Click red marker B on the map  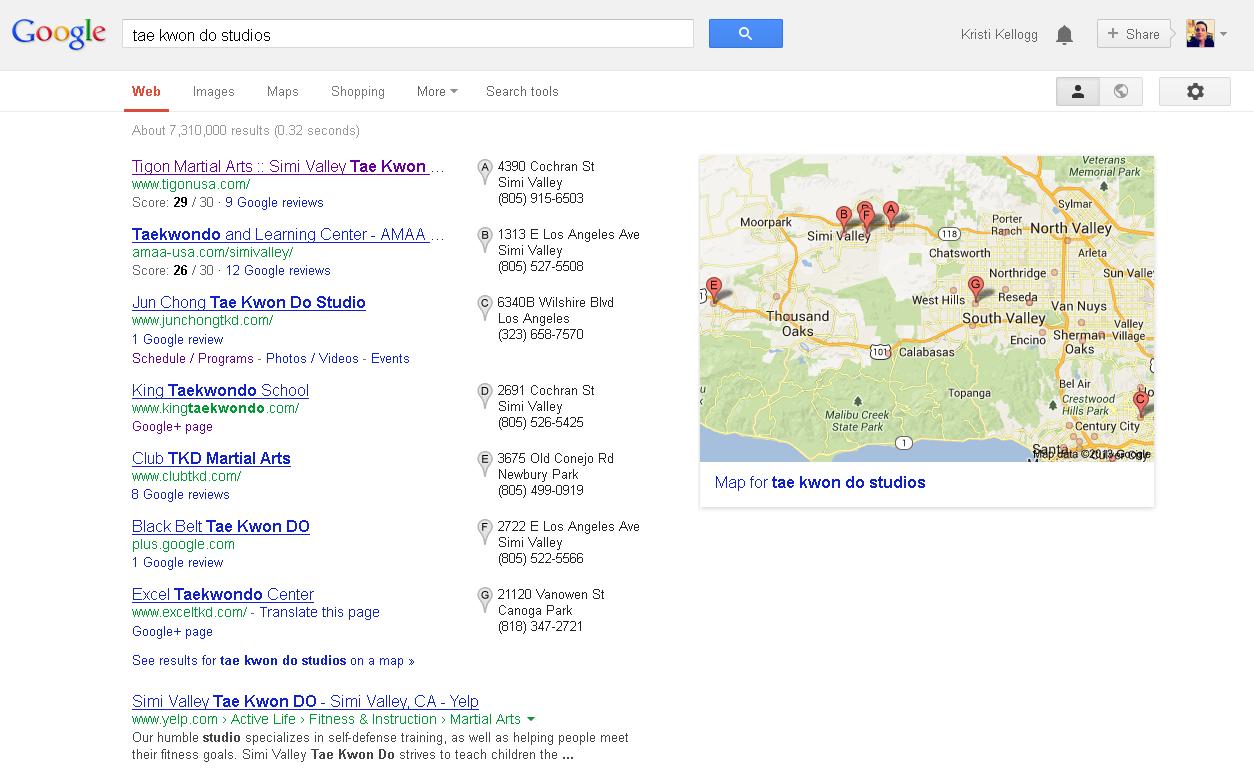tap(843, 218)
